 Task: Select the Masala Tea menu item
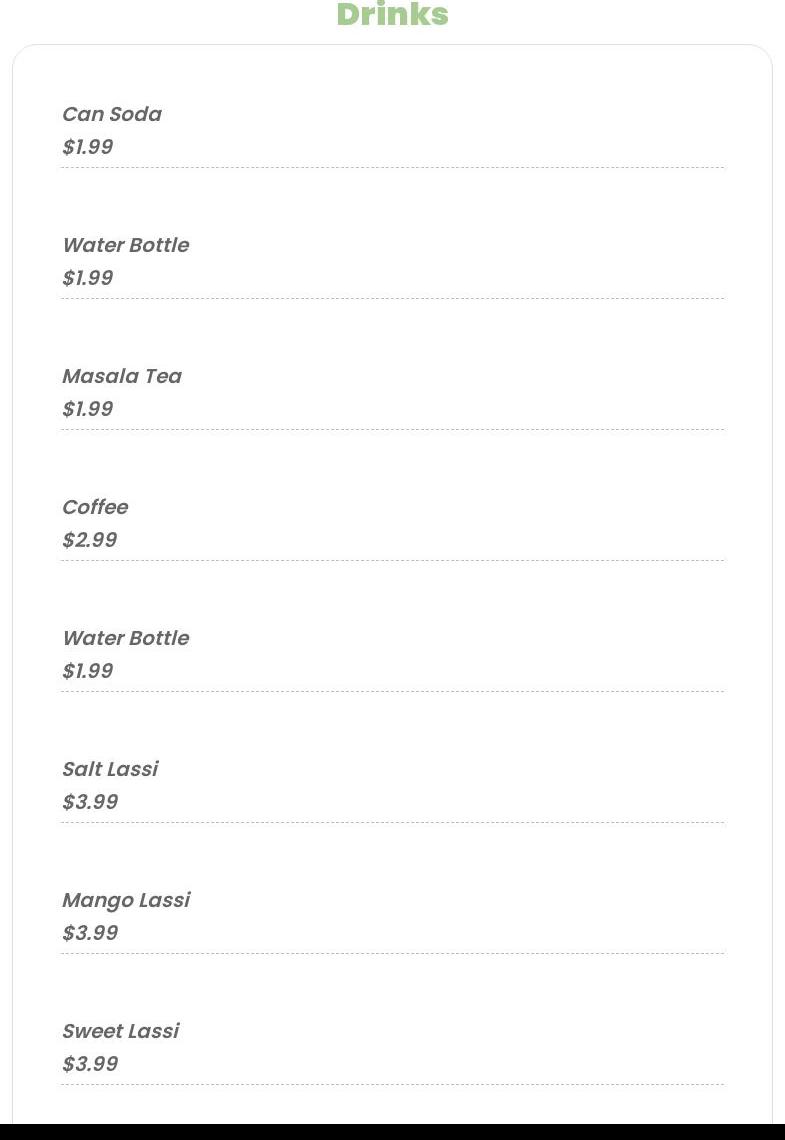122,376
